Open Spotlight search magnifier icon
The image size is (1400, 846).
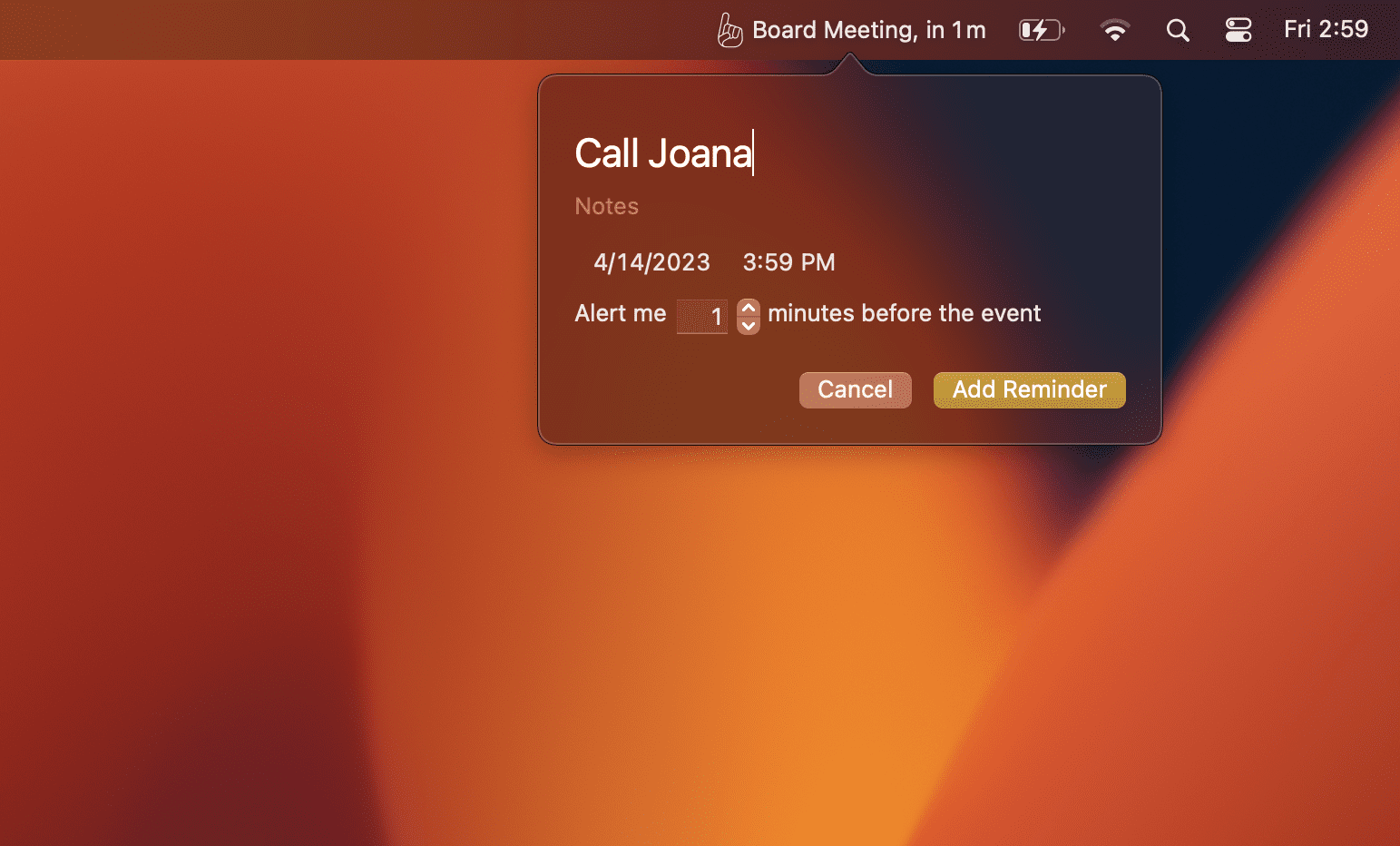click(x=1178, y=30)
